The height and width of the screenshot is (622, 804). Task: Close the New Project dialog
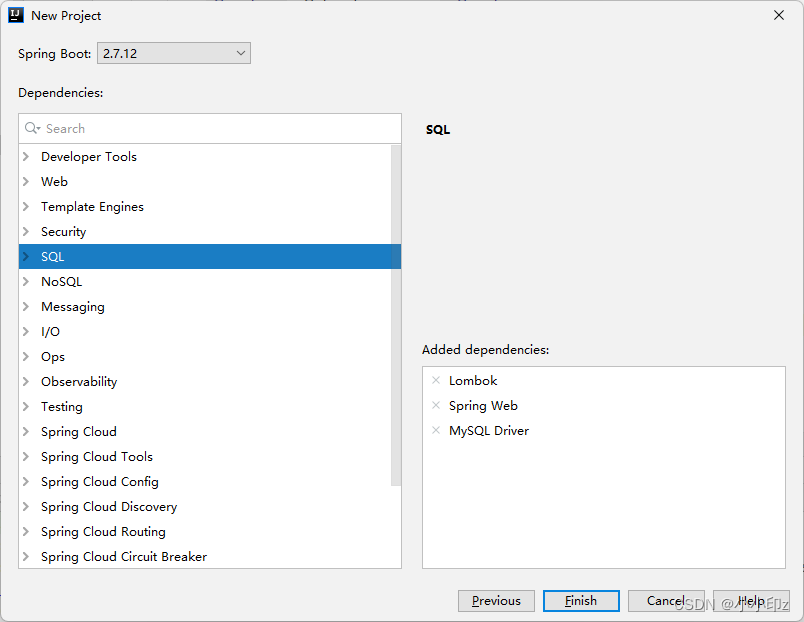(779, 15)
